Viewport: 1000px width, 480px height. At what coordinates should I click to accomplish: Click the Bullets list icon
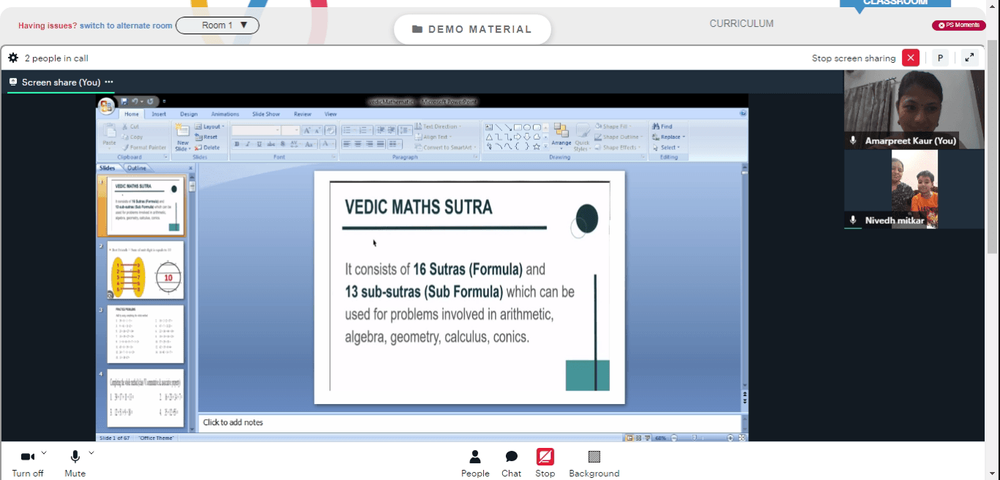[348, 130]
